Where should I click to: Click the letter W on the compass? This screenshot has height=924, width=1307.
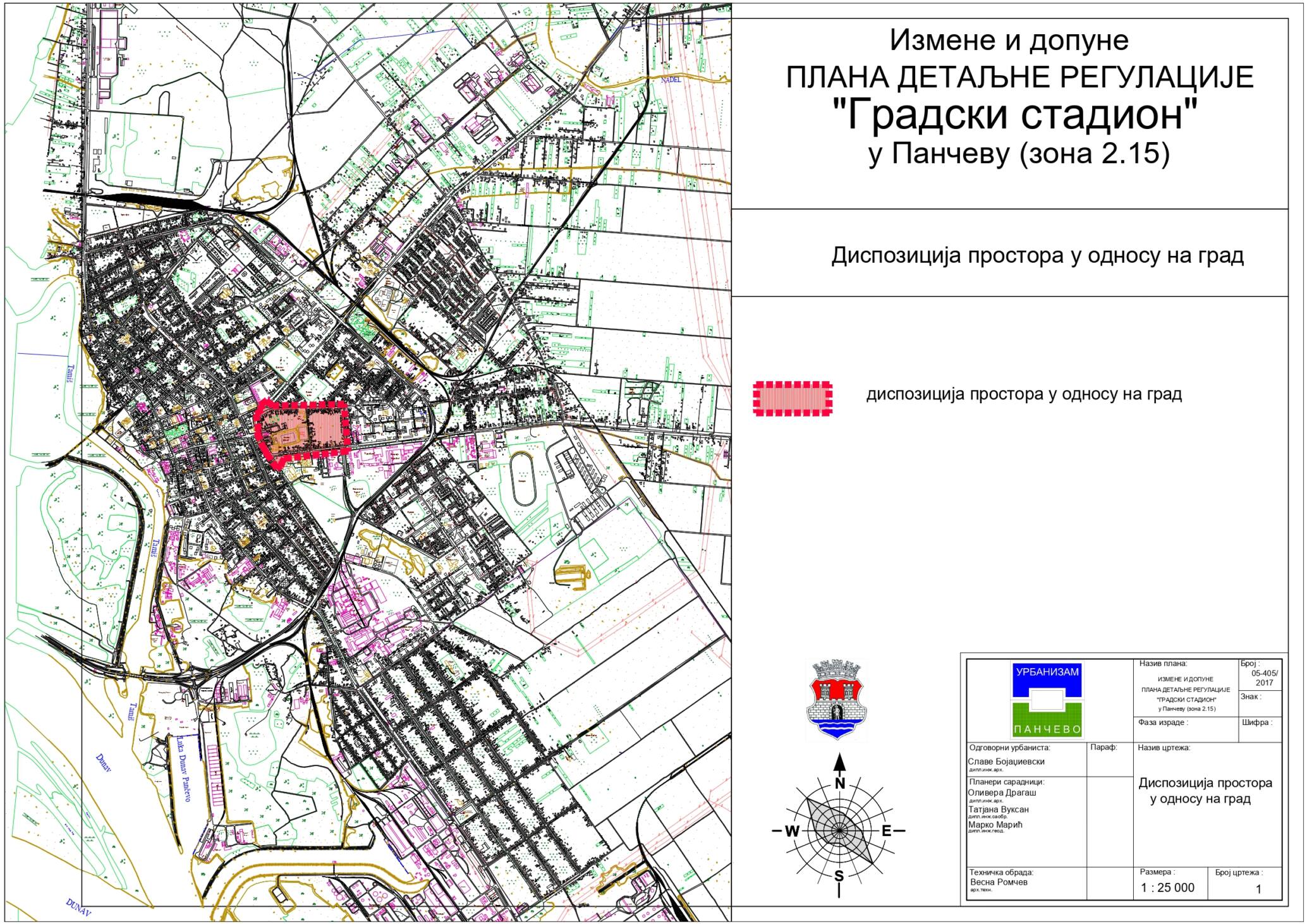[x=792, y=831]
